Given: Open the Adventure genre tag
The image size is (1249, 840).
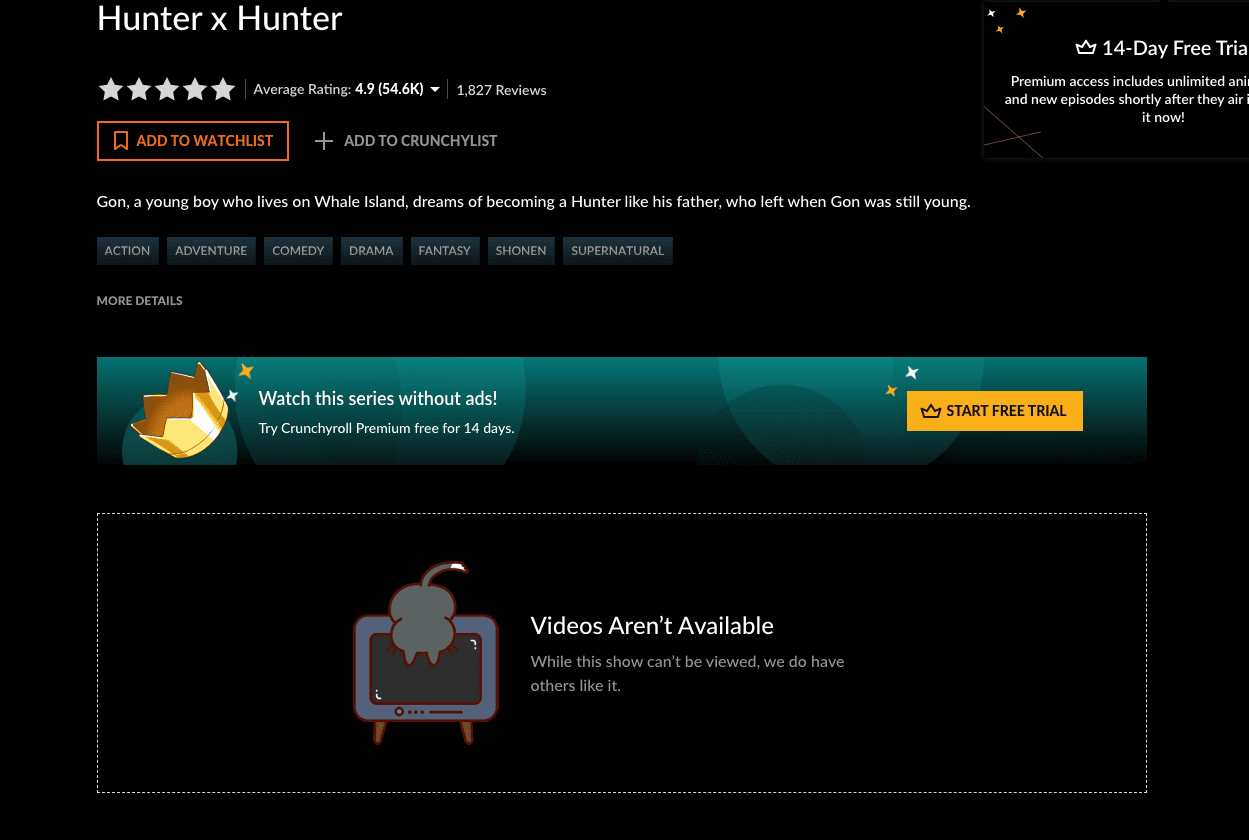Looking at the screenshot, I should tap(211, 251).
